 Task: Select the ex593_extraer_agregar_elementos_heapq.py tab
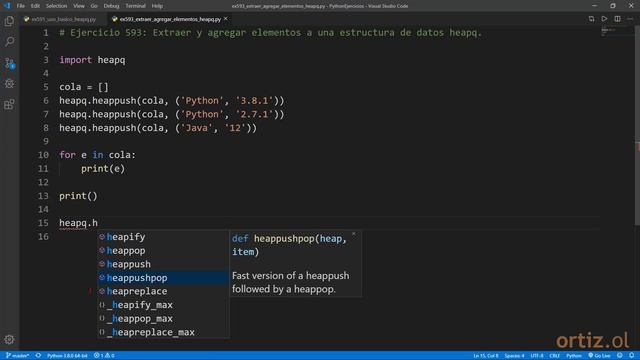(170, 19)
